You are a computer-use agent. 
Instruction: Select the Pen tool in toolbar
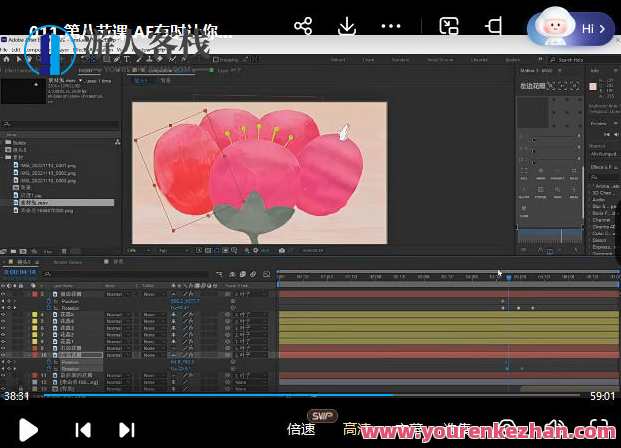(x=116, y=59)
